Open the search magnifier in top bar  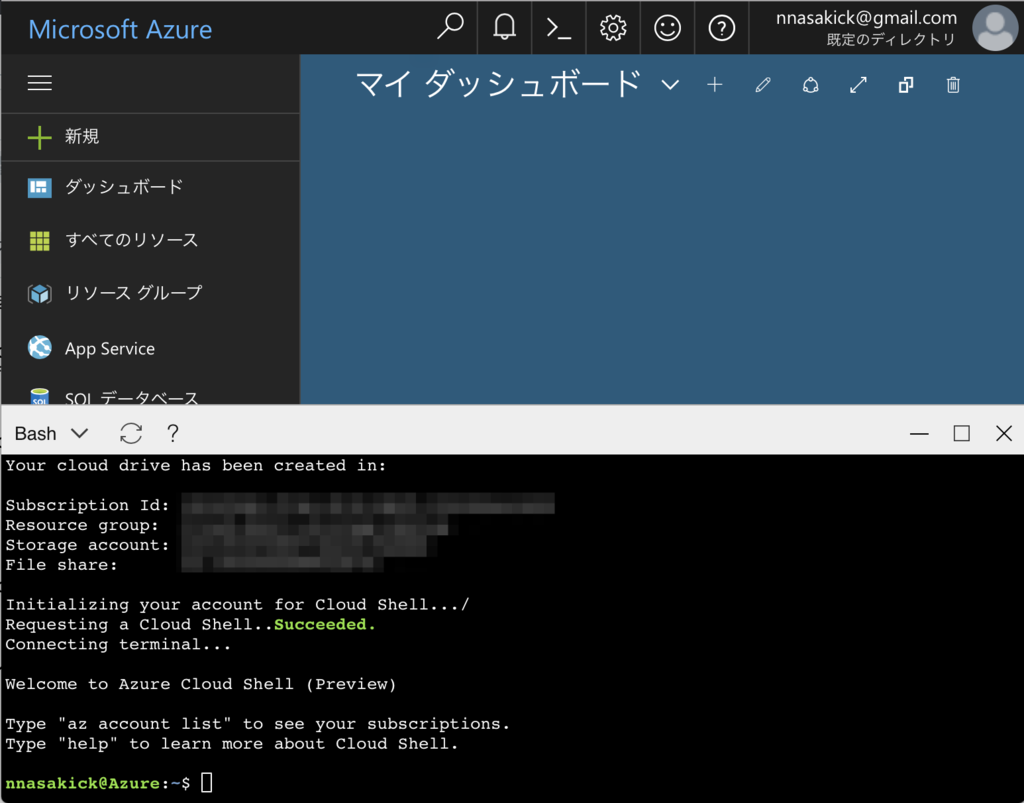click(450, 27)
